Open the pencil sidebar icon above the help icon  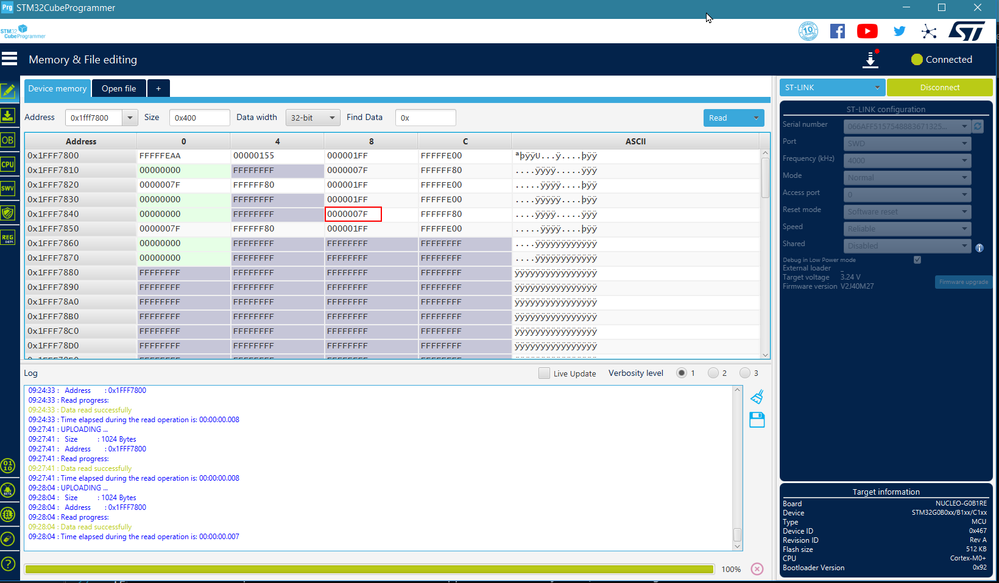(8, 539)
